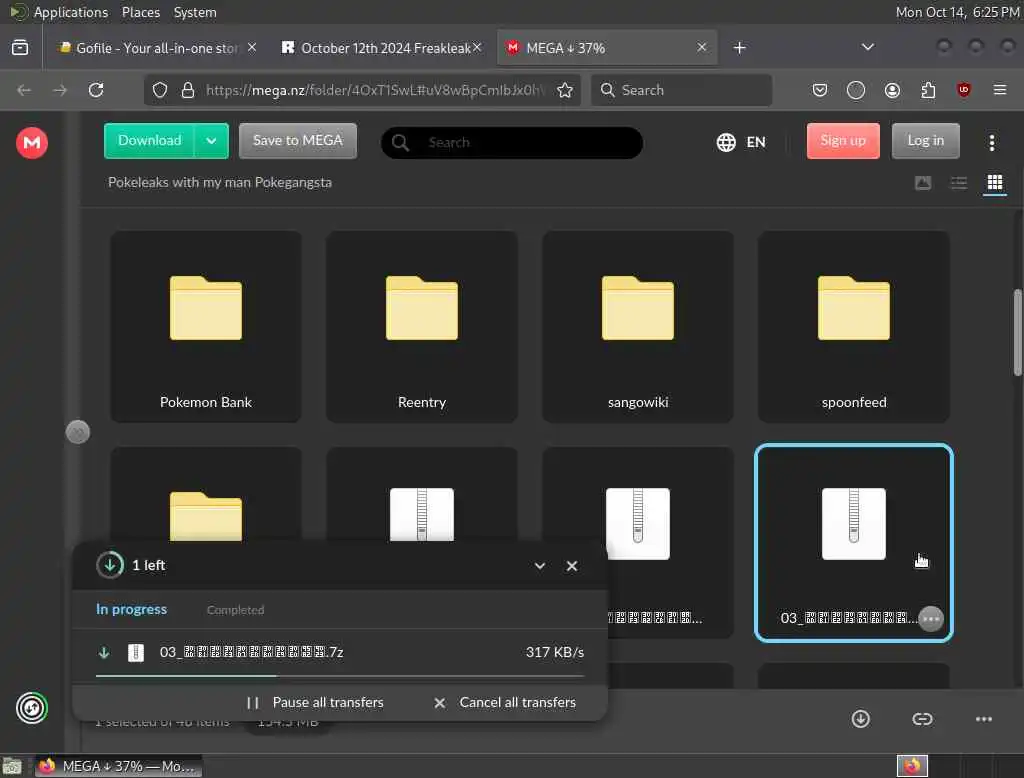Save to Pocket icon

820,89
